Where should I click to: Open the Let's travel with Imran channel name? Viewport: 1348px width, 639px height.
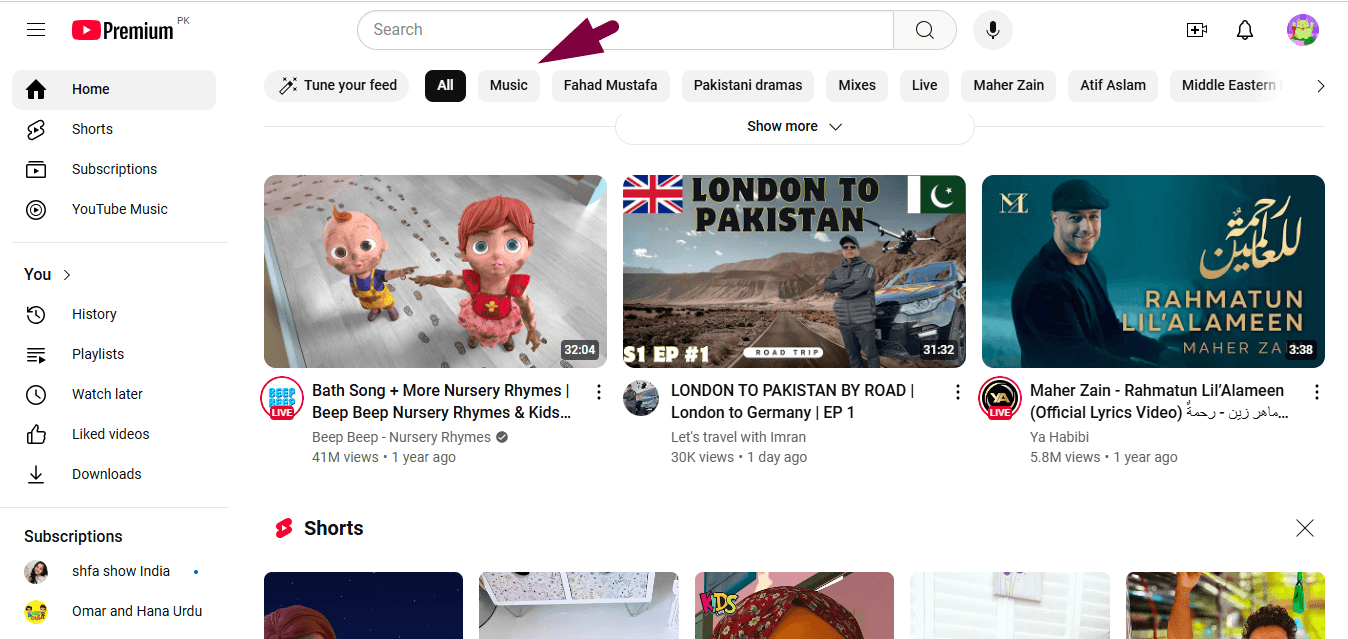(738, 437)
